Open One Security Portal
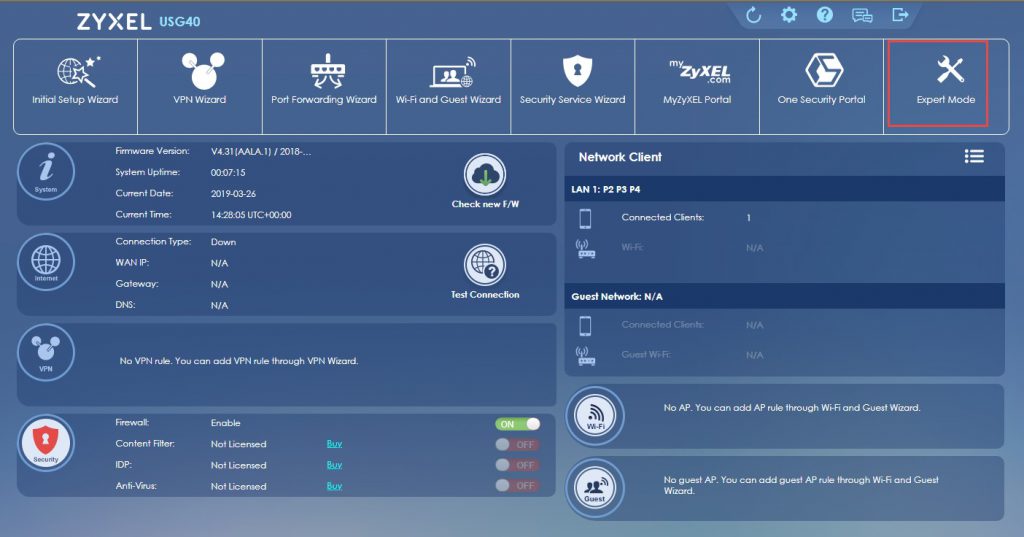The height and width of the screenshot is (537, 1024). pos(822,86)
